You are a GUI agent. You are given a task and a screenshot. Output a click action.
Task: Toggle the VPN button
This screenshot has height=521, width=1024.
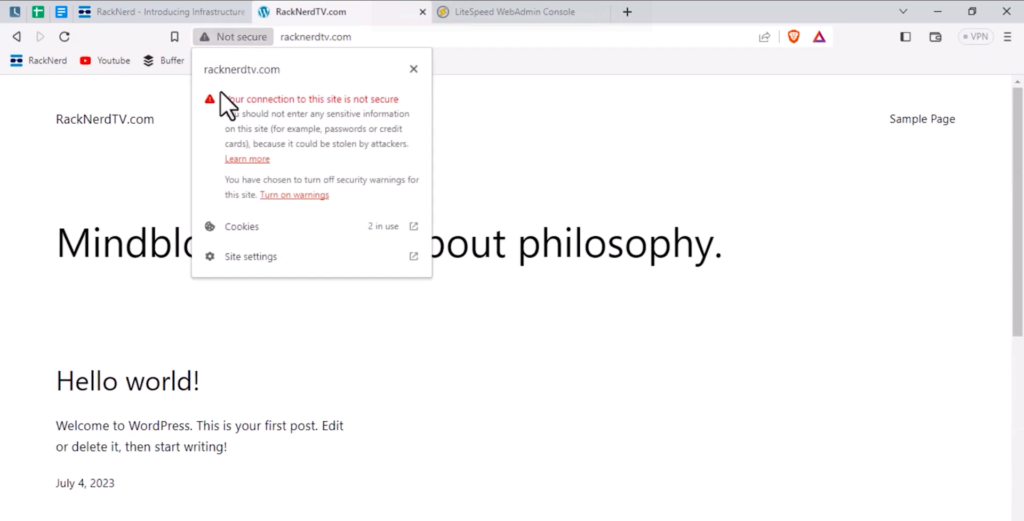(976, 37)
